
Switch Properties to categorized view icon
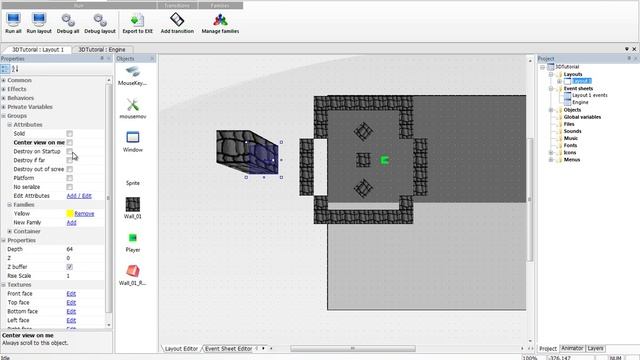tap(5, 69)
